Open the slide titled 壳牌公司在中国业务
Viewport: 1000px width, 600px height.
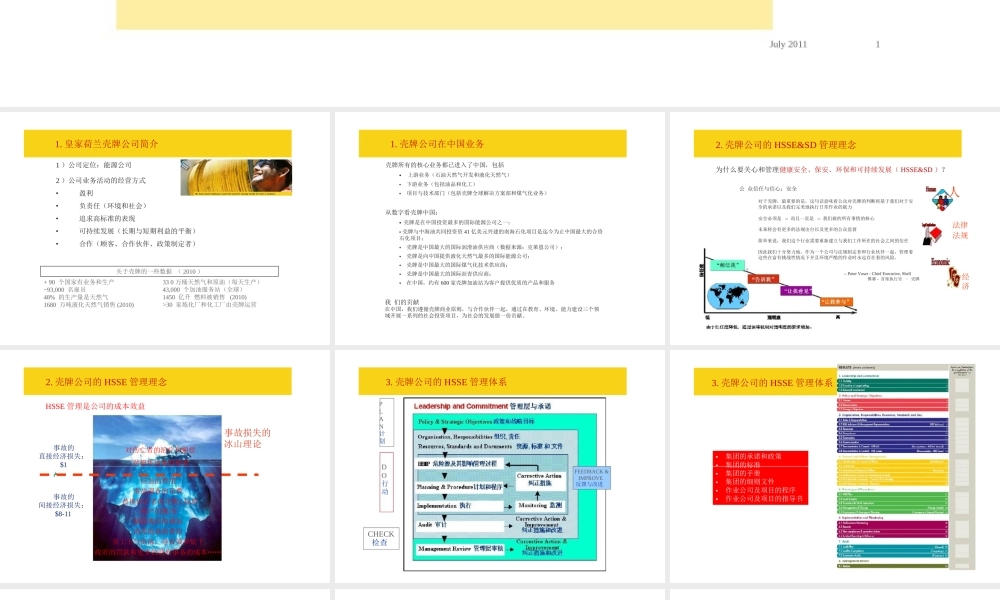pos(497,145)
